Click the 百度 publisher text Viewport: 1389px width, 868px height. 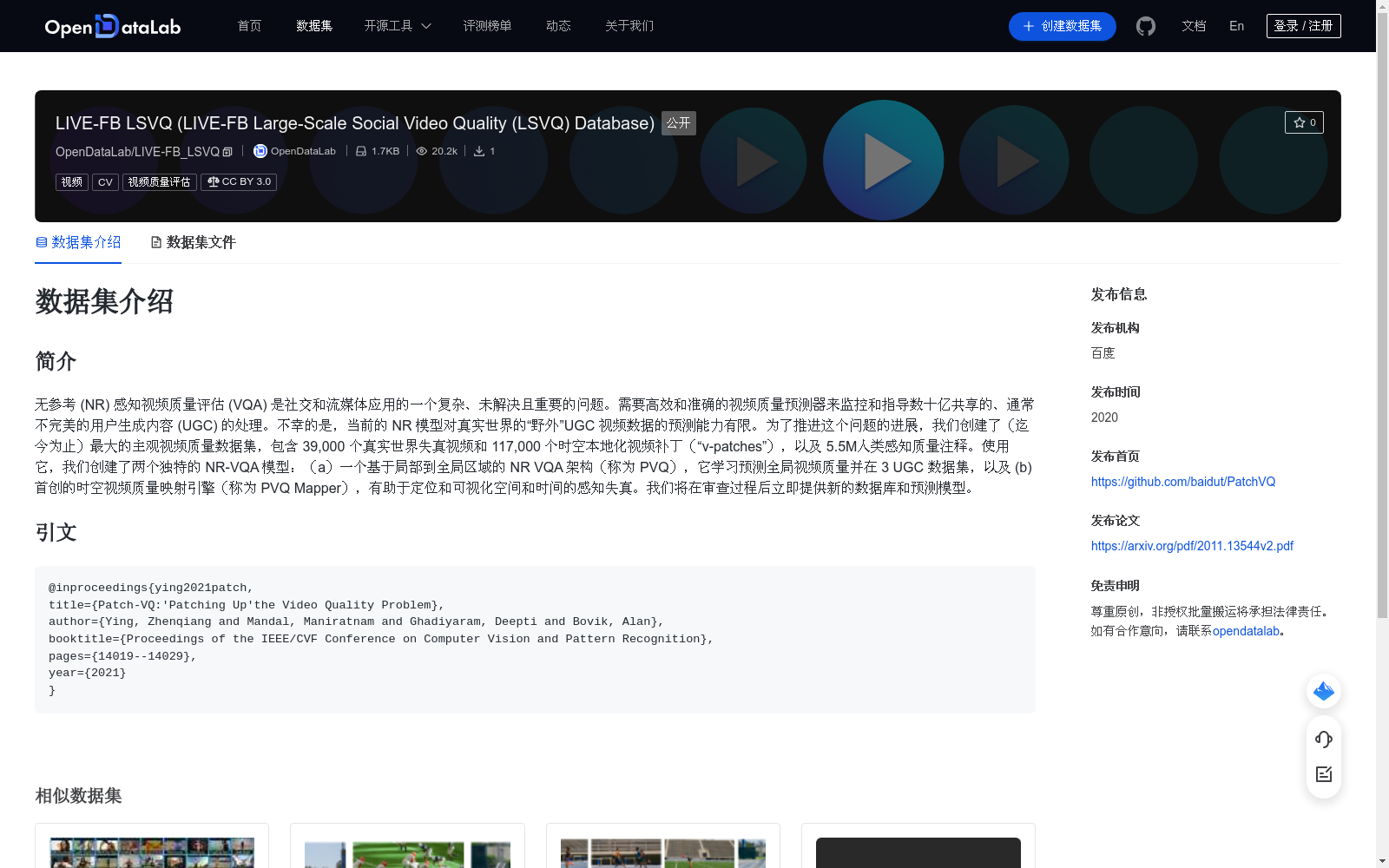tap(1103, 353)
